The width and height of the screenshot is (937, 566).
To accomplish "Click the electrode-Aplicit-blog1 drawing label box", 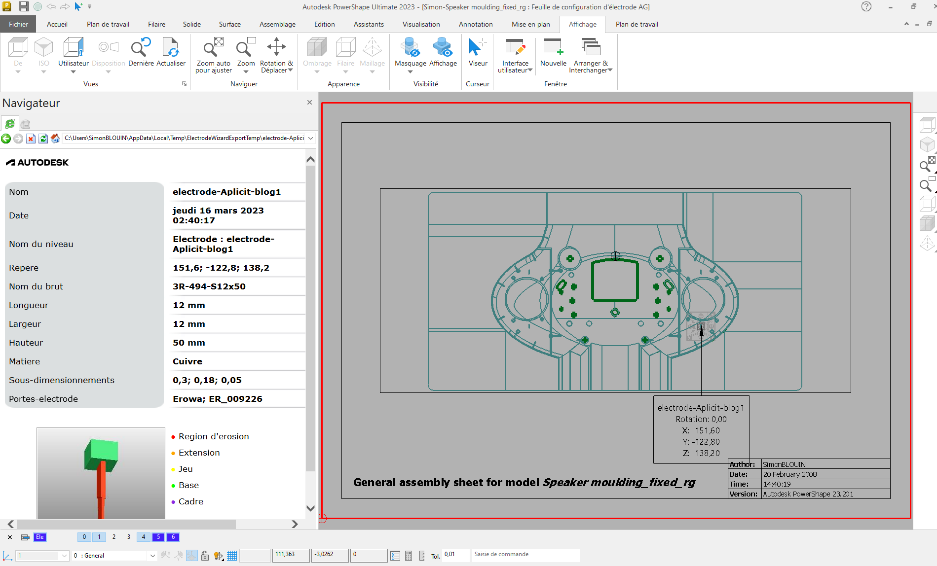I will pyautogui.click(x=700, y=430).
